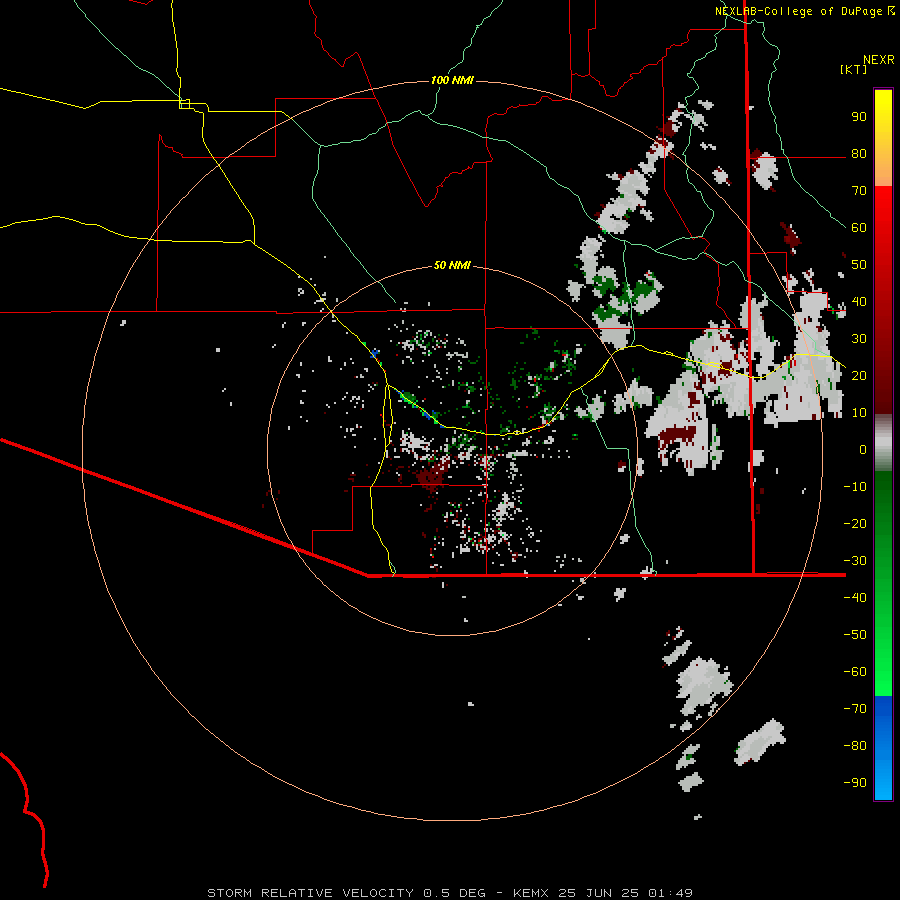Click the -40 value on velocity scale
900x900 pixels.
pos(855,598)
